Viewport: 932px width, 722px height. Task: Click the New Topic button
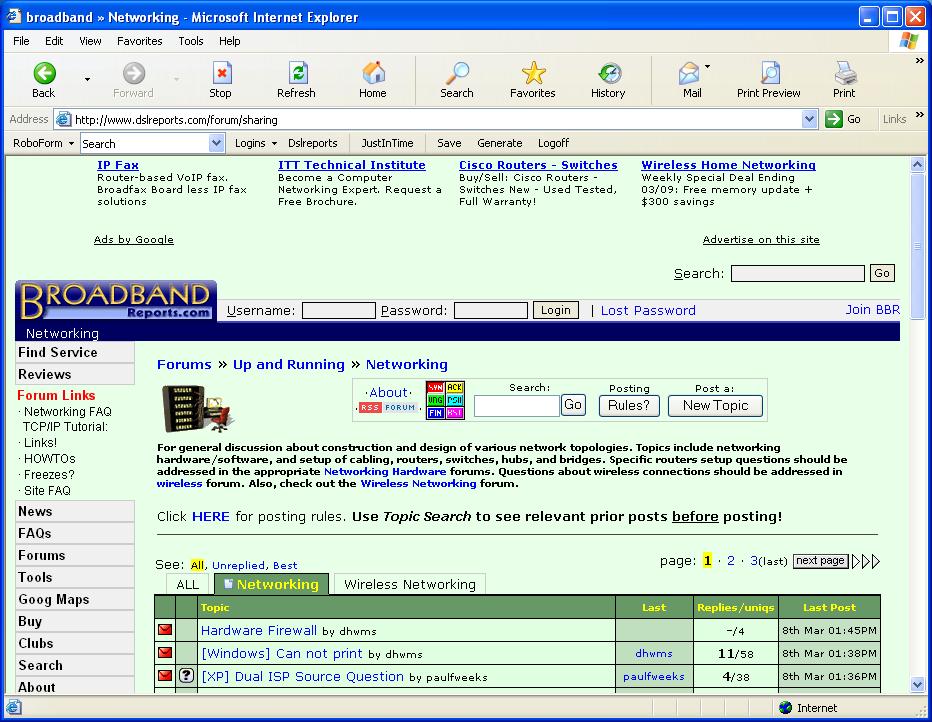(x=715, y=405)
